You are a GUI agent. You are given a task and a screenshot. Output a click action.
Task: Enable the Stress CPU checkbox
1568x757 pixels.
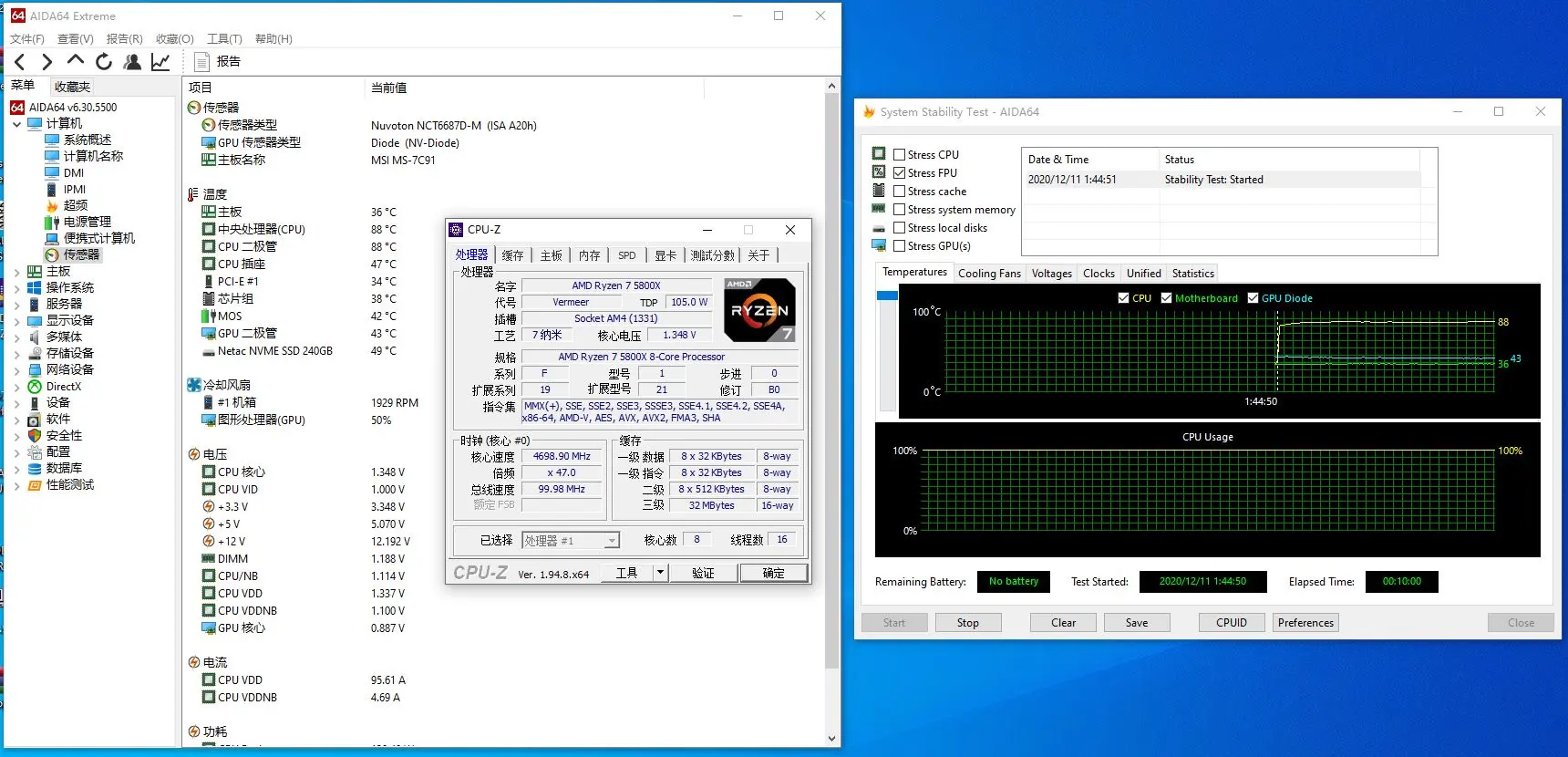coord(900,154)
